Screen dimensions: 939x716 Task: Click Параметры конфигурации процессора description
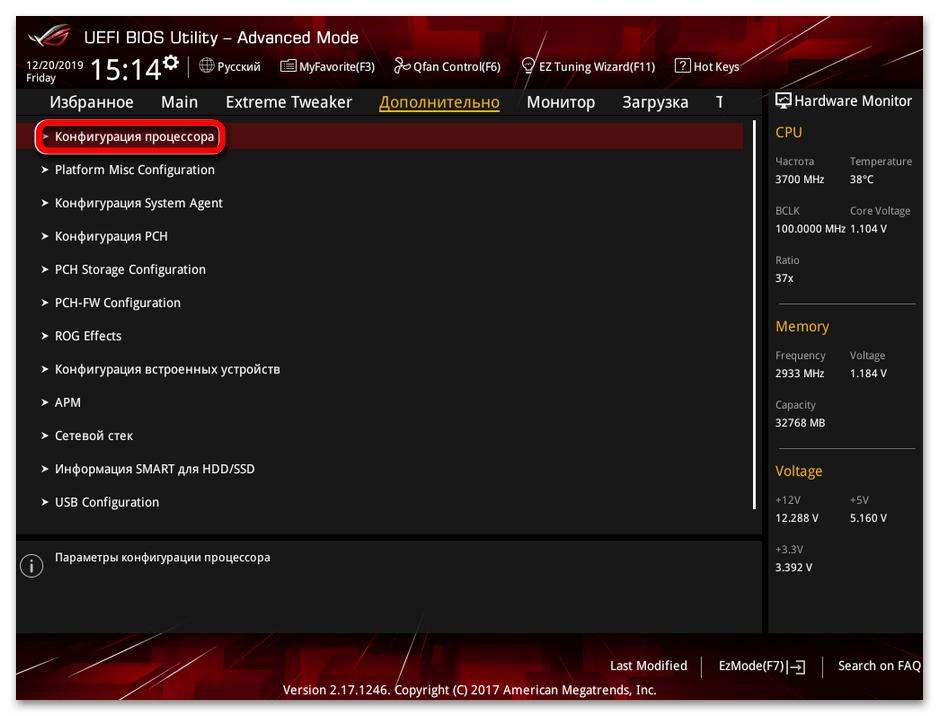pyautogui.click(x=162, y=558)
